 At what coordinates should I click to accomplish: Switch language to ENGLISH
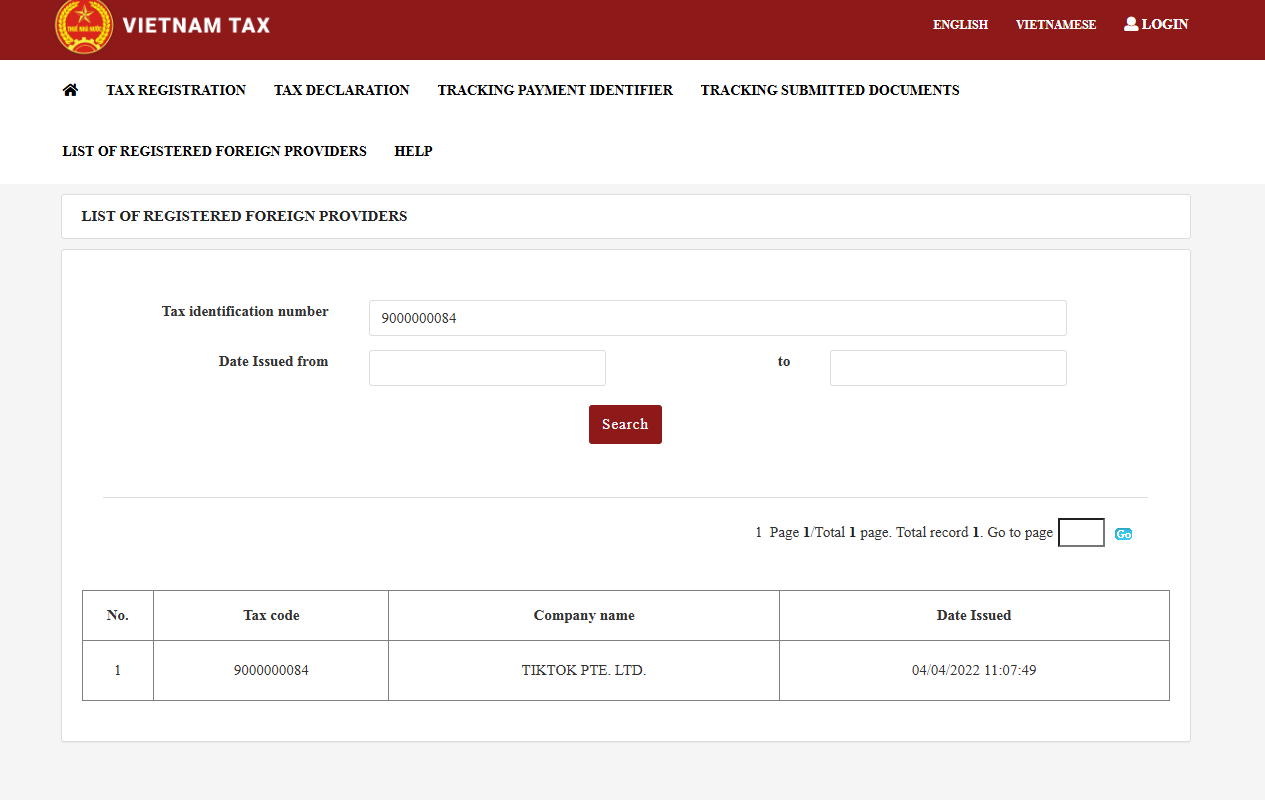click(x=960, y=25)
